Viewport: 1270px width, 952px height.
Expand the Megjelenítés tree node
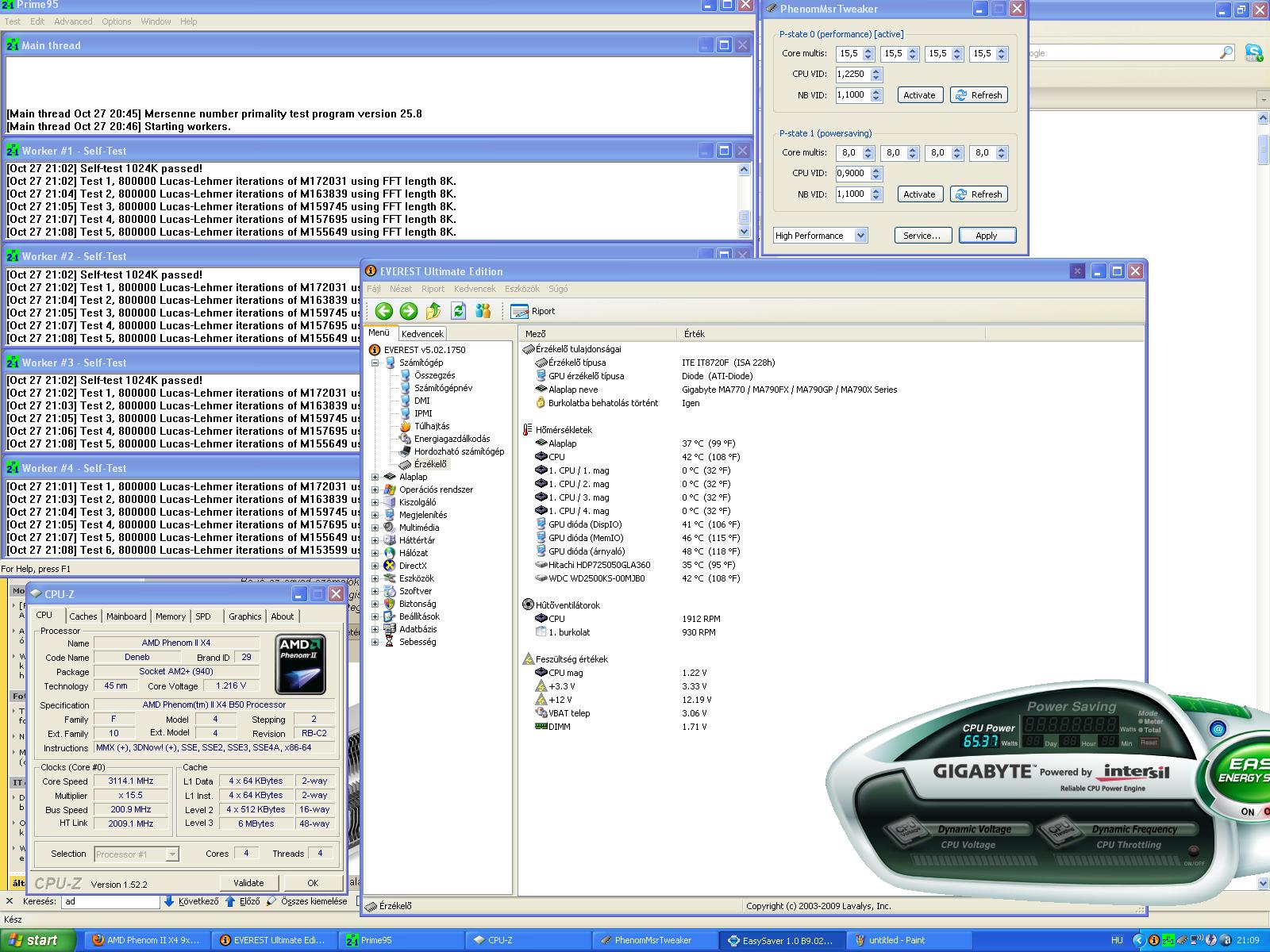coord(375,515)
